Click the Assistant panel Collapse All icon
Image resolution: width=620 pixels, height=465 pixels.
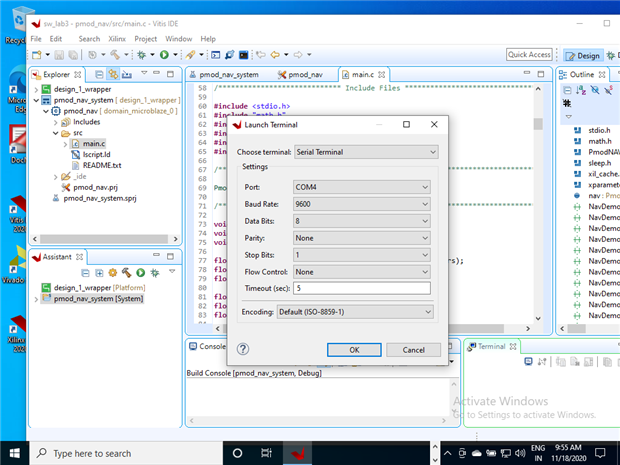[85, 273]
